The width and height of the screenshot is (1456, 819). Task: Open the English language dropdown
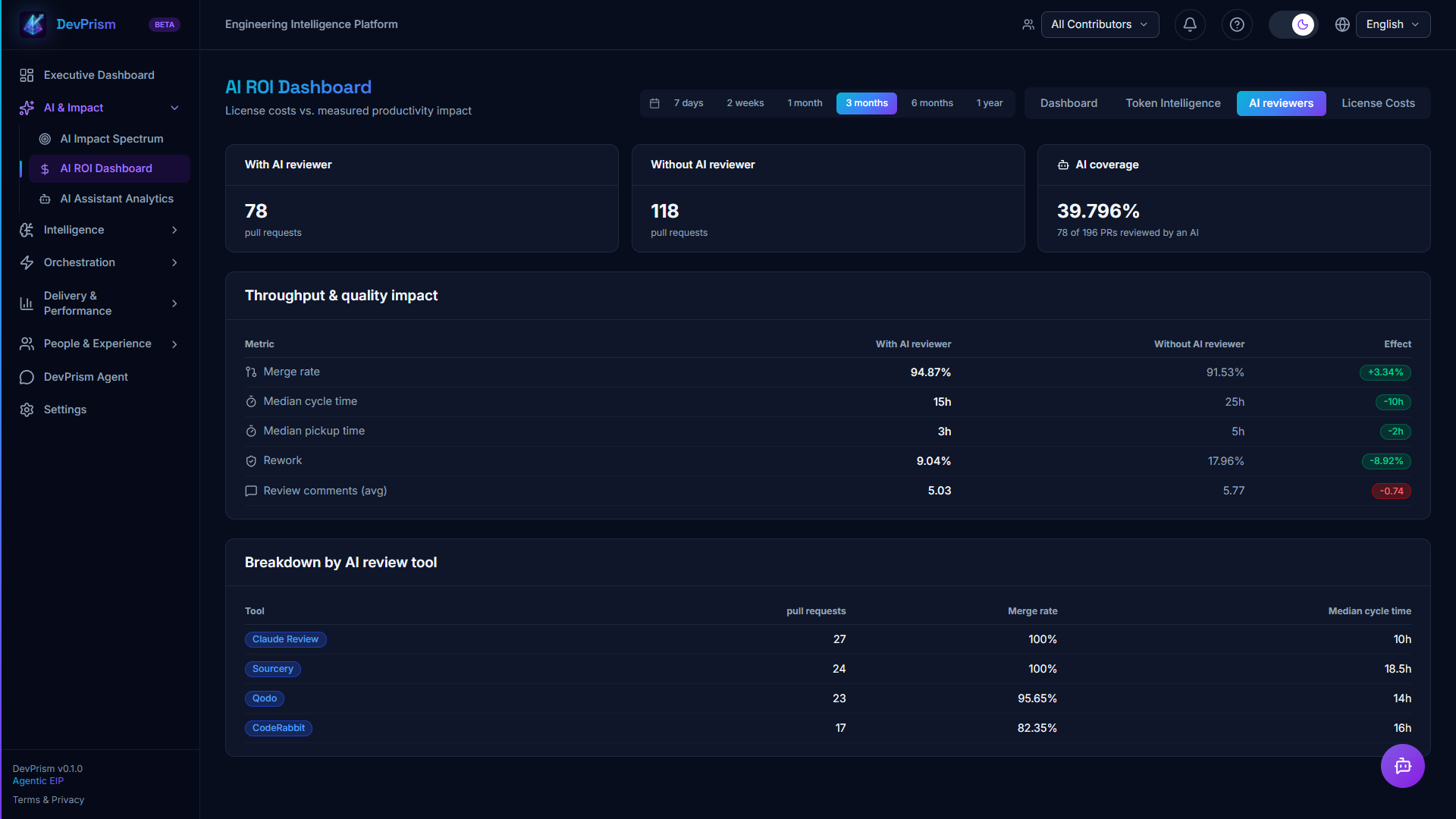pos(1393,24)
